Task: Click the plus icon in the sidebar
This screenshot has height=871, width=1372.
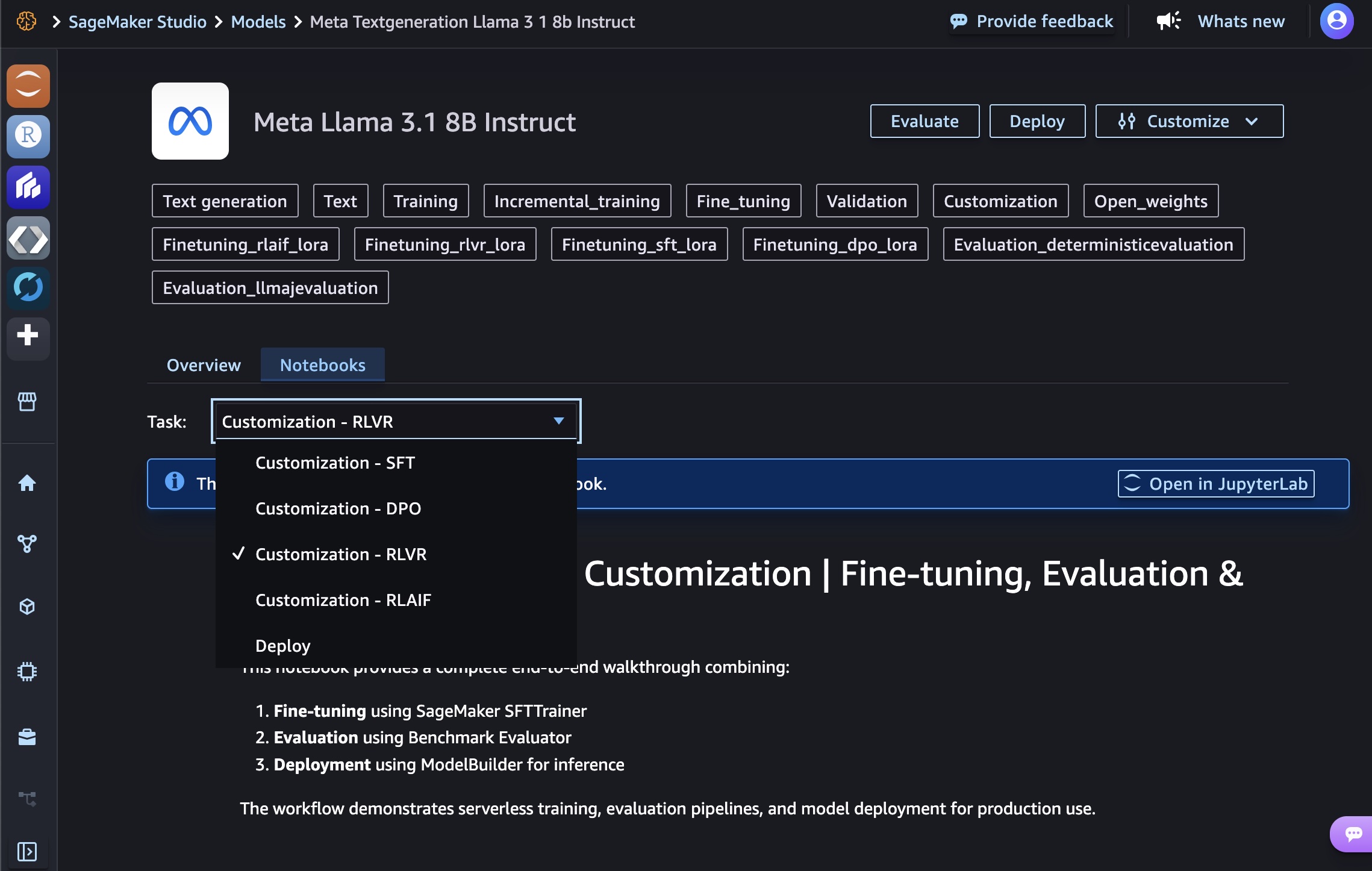Action: [28, 336]
